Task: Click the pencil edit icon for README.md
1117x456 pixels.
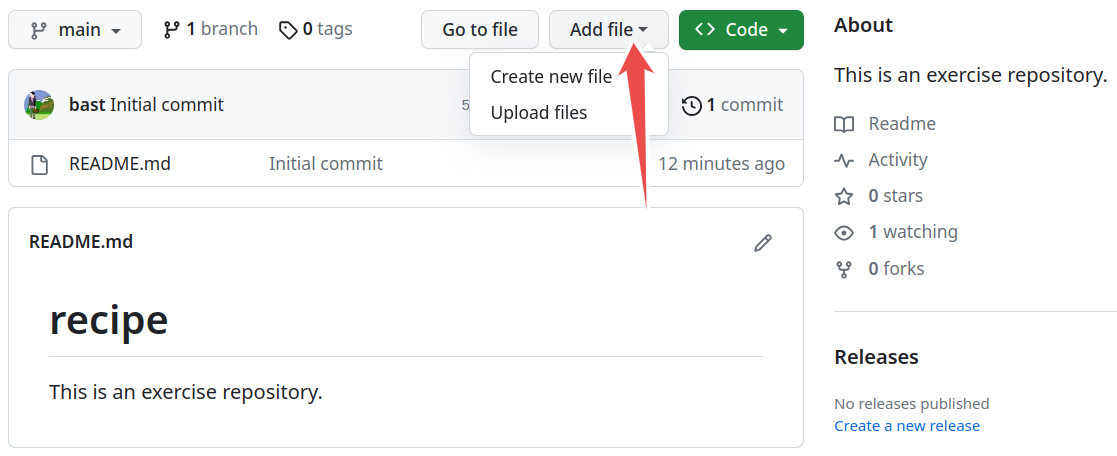Action: [763, 243]
